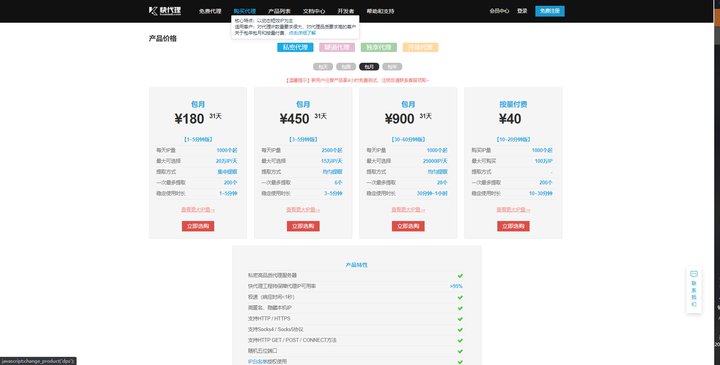The image size is (720, 365).
Task: Choose the 包周 billing period pill
Action: (x=346, y=67)
